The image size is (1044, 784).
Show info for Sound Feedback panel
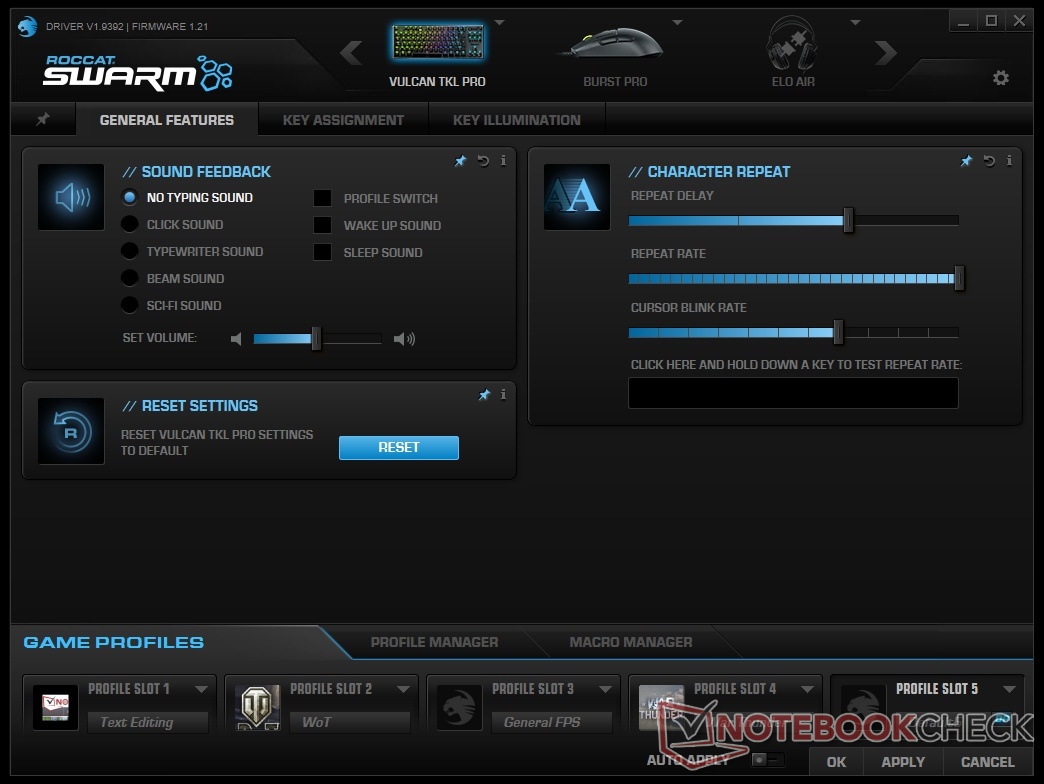point(503,160)
